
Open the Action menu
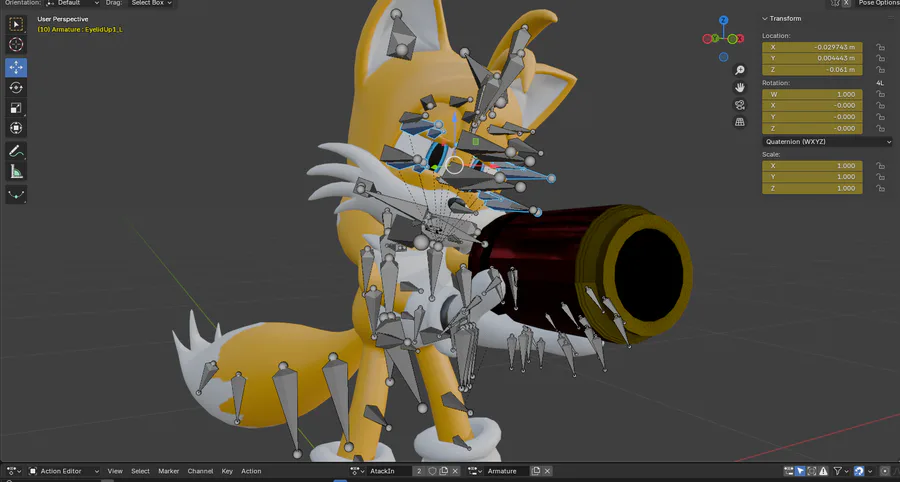tap(251, 471)
